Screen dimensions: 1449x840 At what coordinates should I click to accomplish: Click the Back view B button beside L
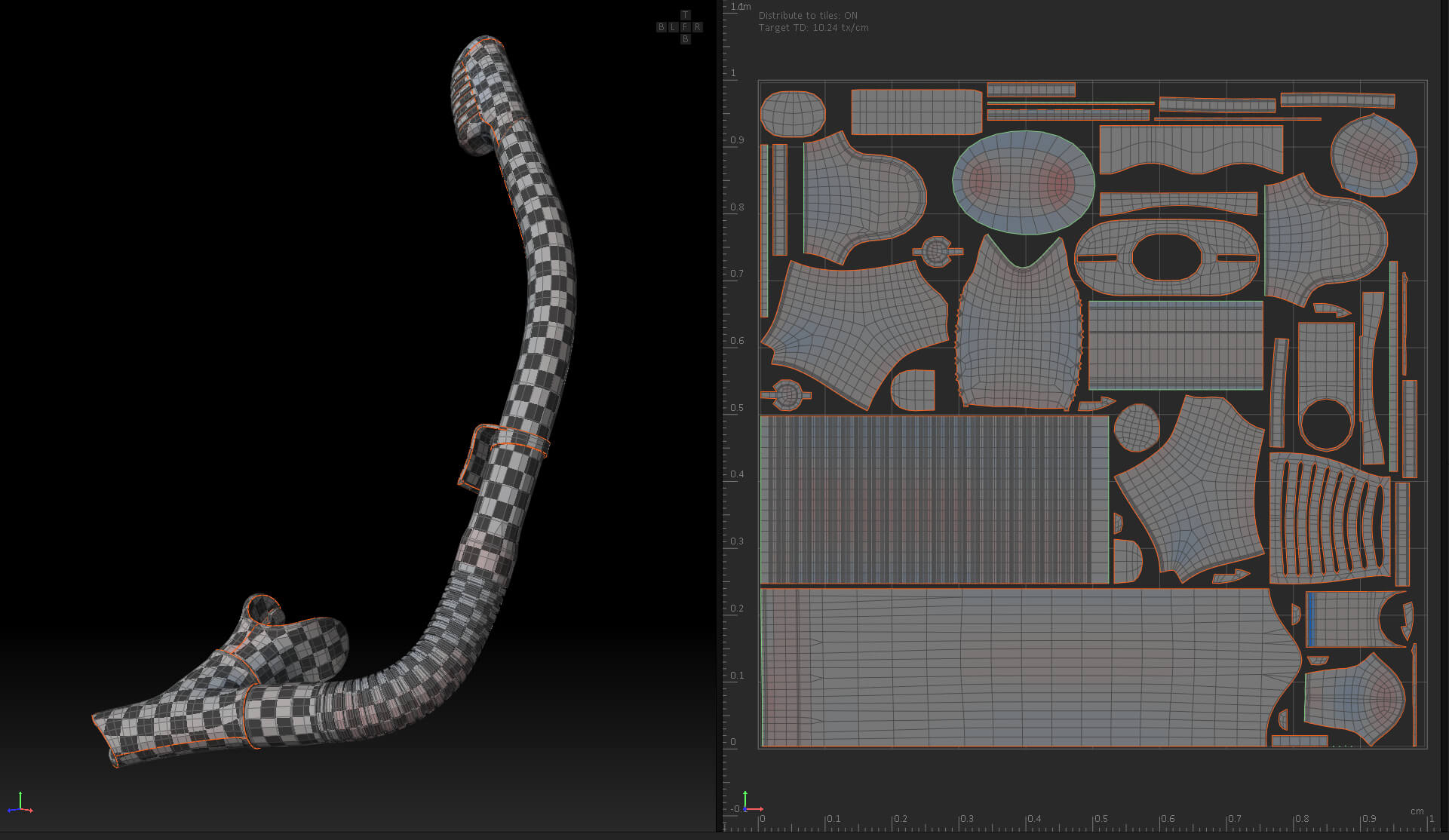(x=661, y=27)
